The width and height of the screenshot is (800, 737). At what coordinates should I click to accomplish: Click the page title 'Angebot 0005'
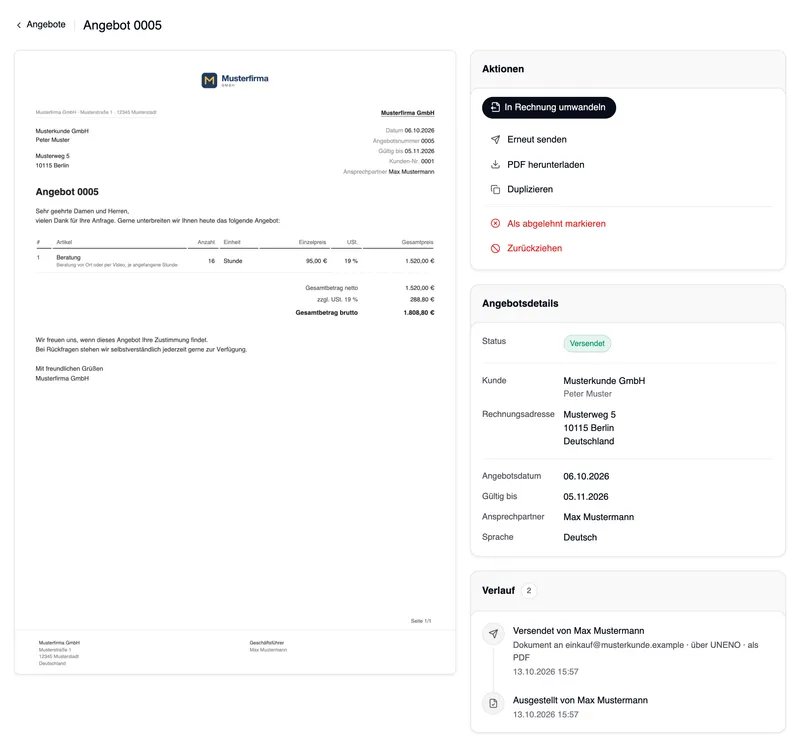(122, 25)
